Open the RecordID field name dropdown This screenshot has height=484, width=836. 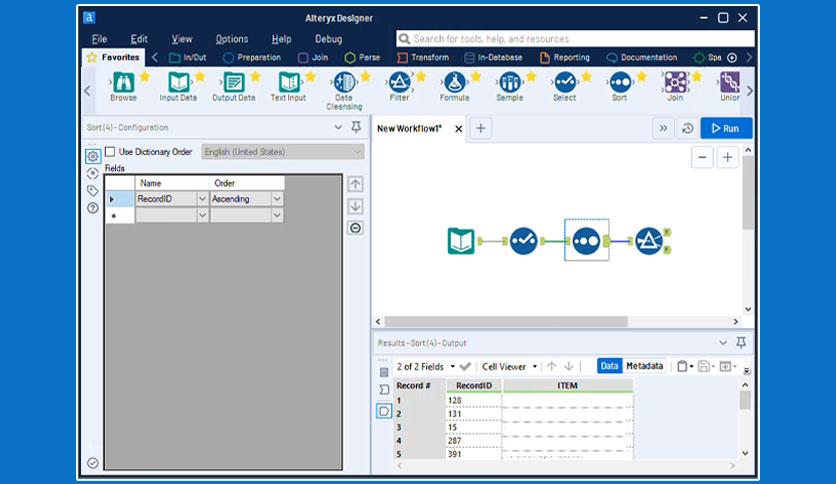[x=202, y=199]
